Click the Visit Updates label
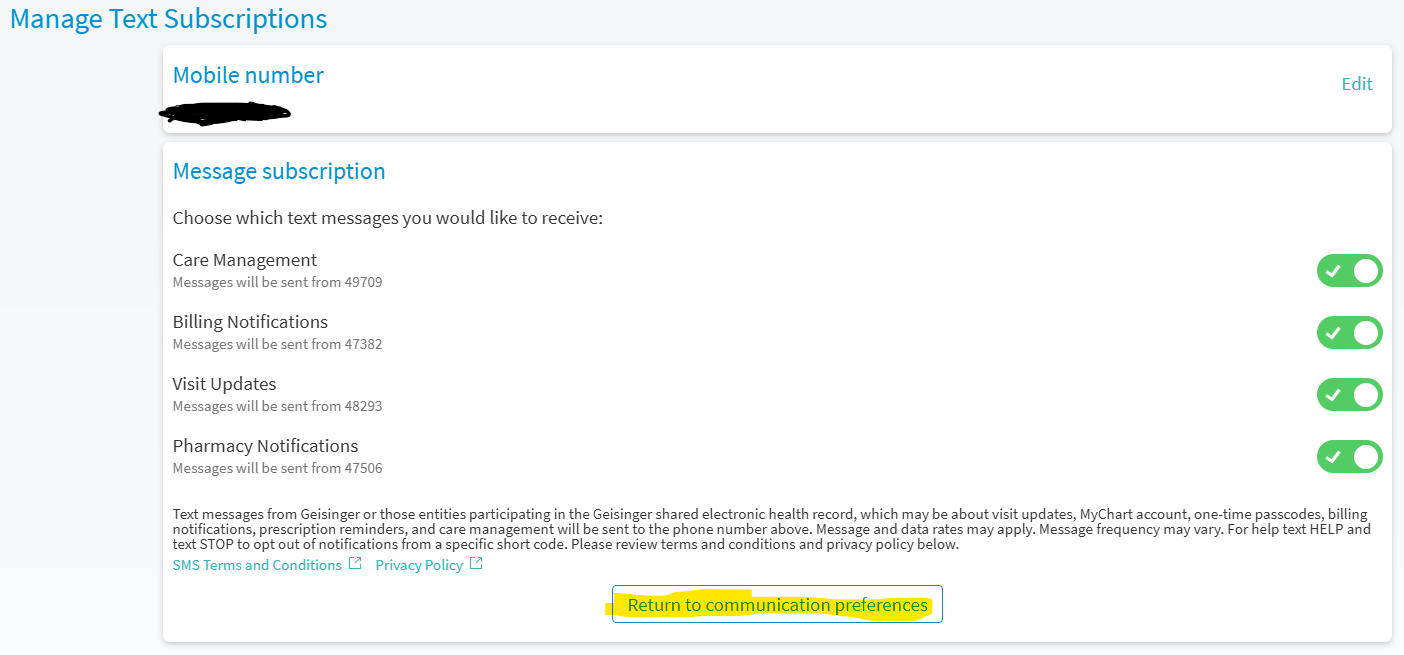This screenshot has height=655, width=1404. [x=224, y=384]
